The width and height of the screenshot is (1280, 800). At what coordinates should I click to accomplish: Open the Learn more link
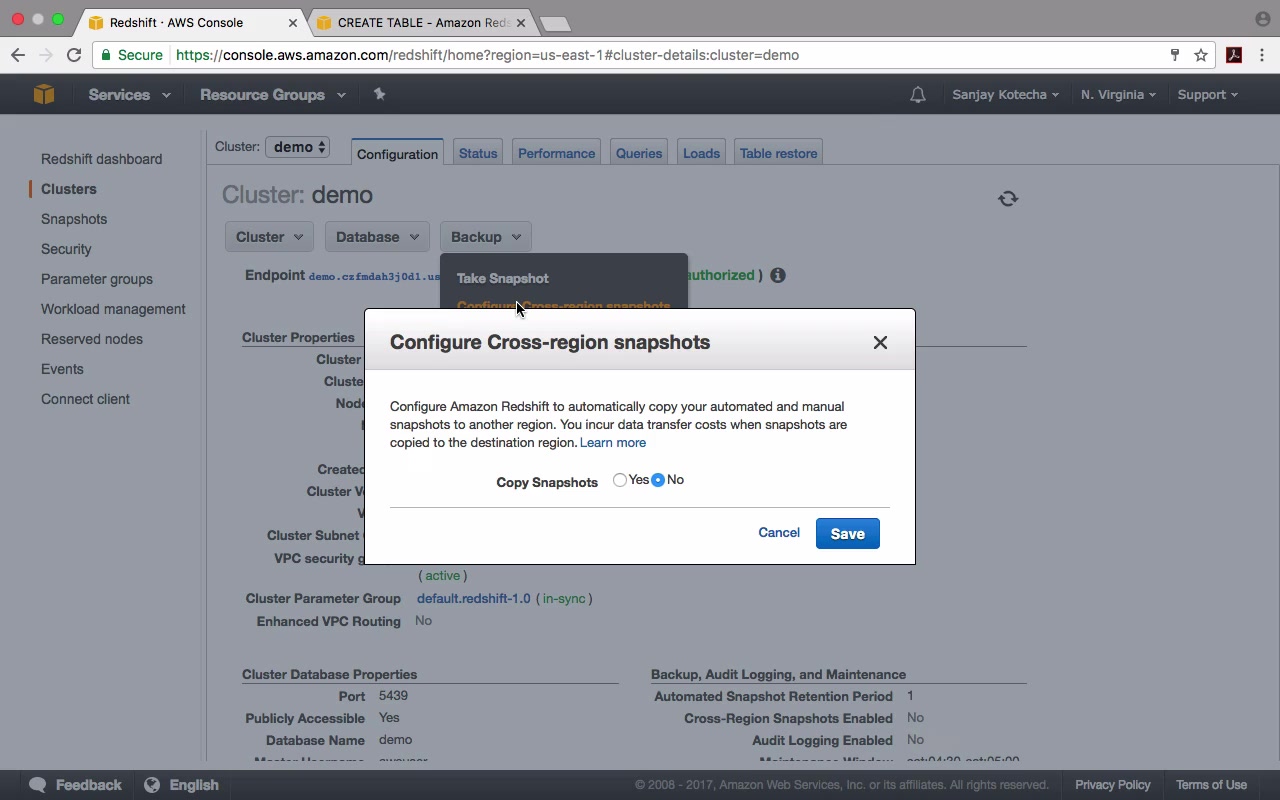point(613,442)
